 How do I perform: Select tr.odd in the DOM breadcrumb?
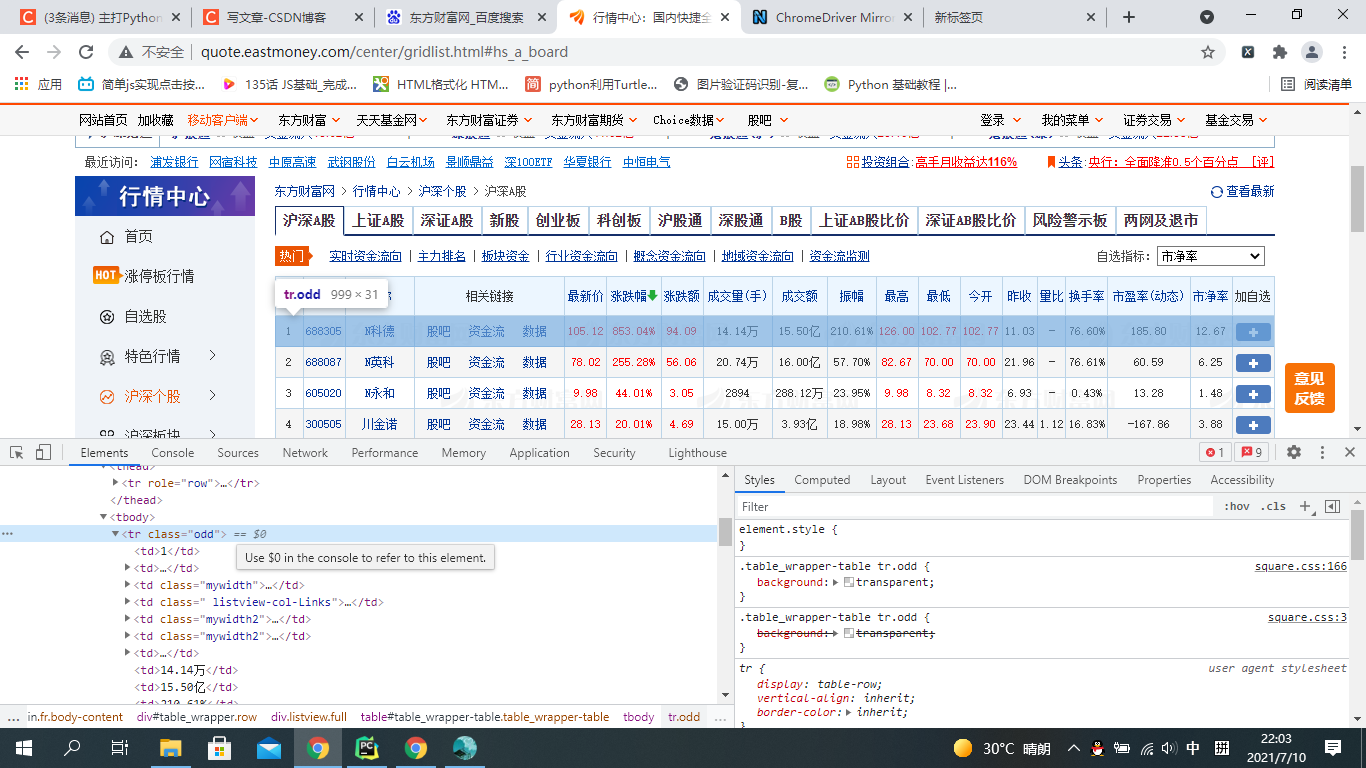coord(684,717)
